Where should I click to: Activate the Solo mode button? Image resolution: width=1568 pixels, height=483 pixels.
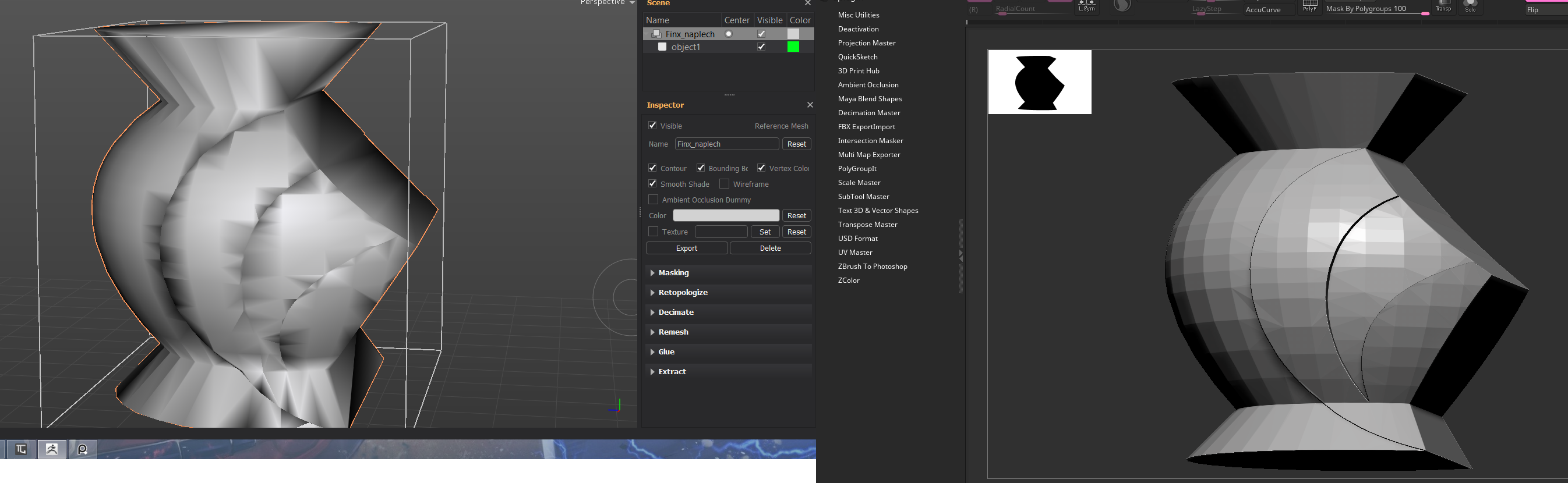tap(1470, 6)
